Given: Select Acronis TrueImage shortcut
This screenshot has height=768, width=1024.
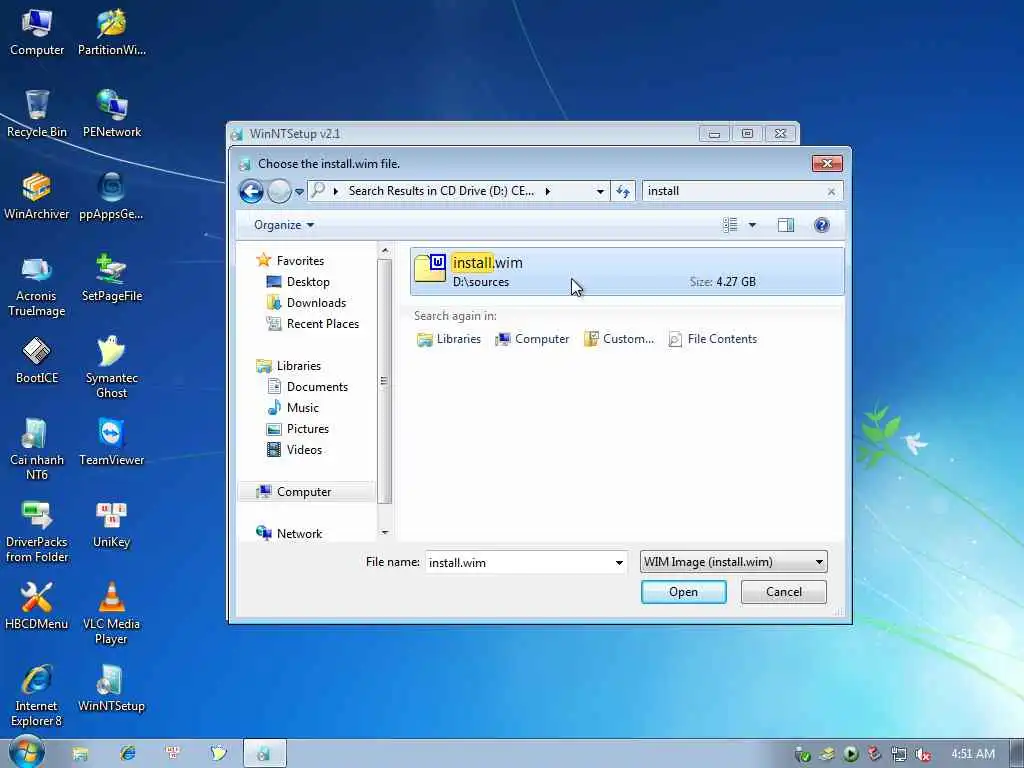Looking at the screenshot, I should click(x=37, y=286).
